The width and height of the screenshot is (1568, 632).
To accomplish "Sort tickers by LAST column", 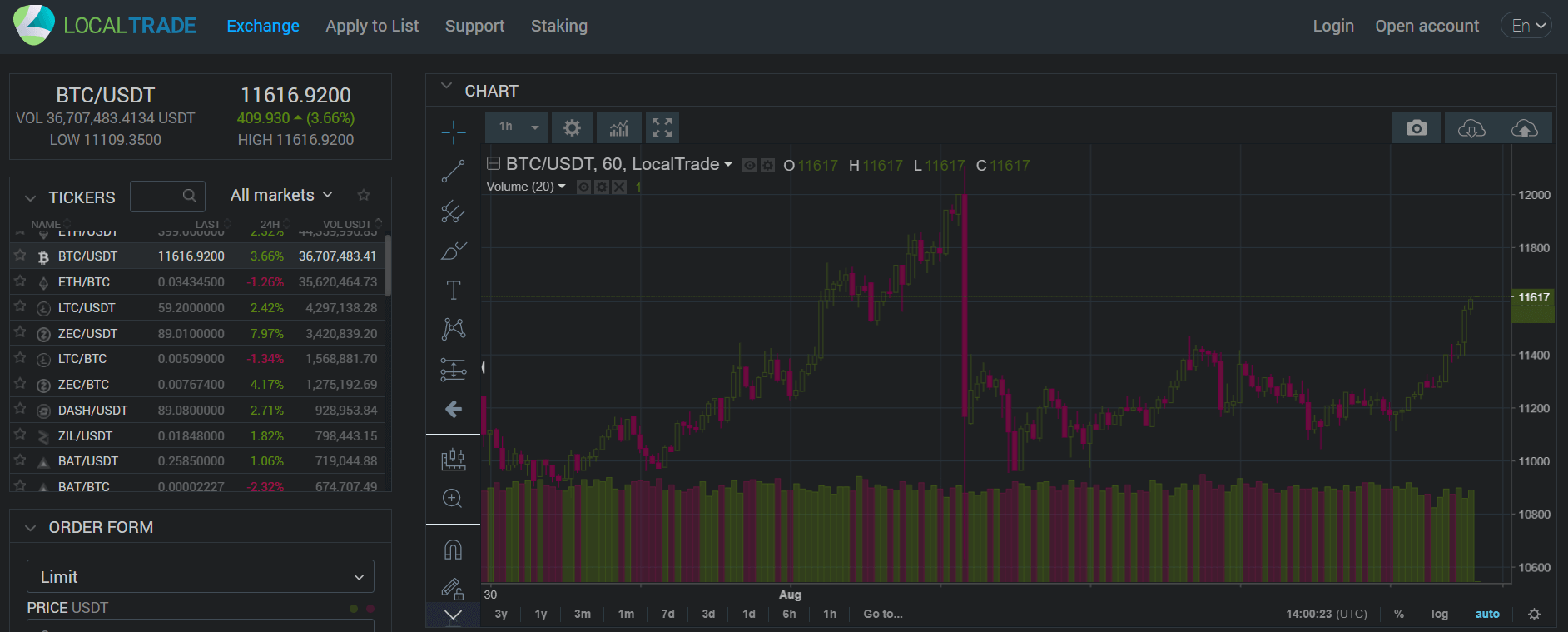I will click(x=212, y=224).
